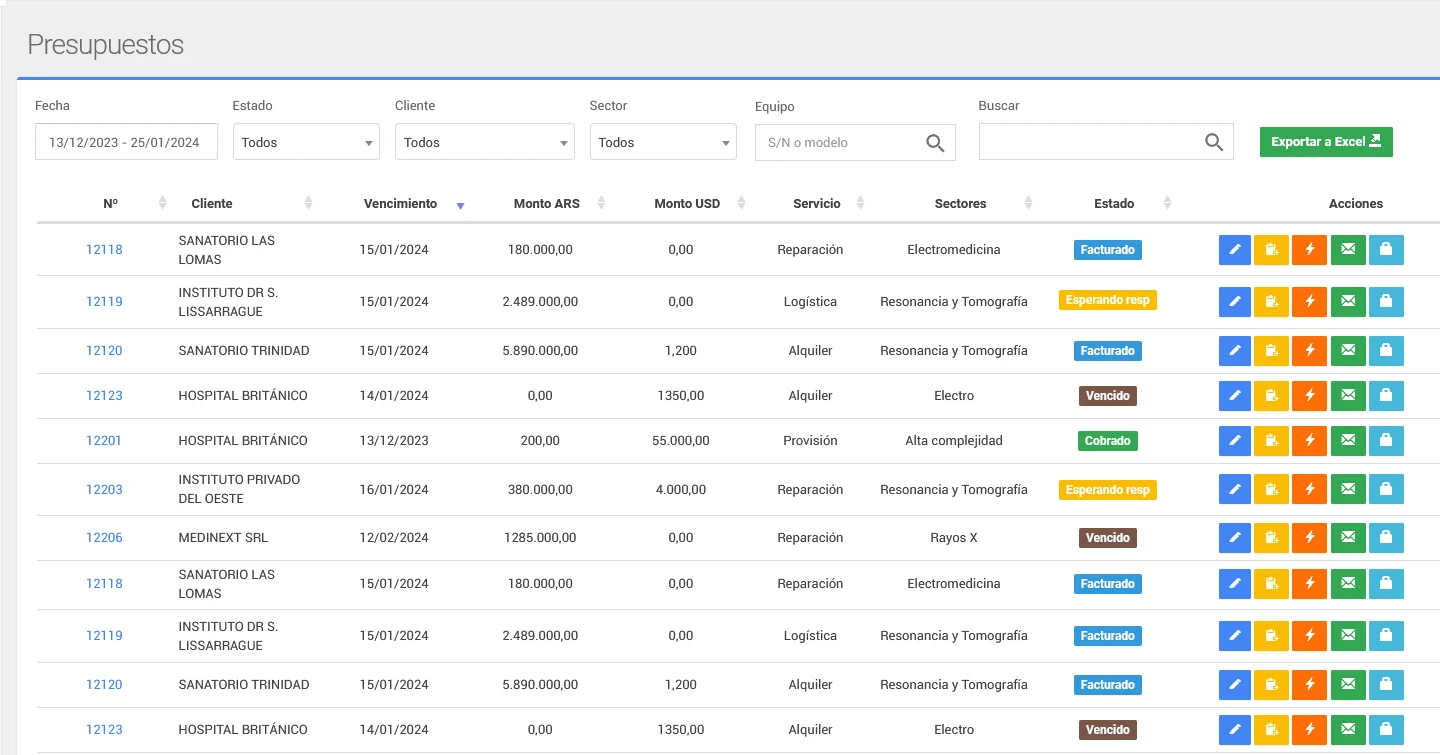Image resolution: width=1440 pixels, height=755 pixels.
Task: Click lightning bolt icon for budget 12203
Action: click(1309, 489)
